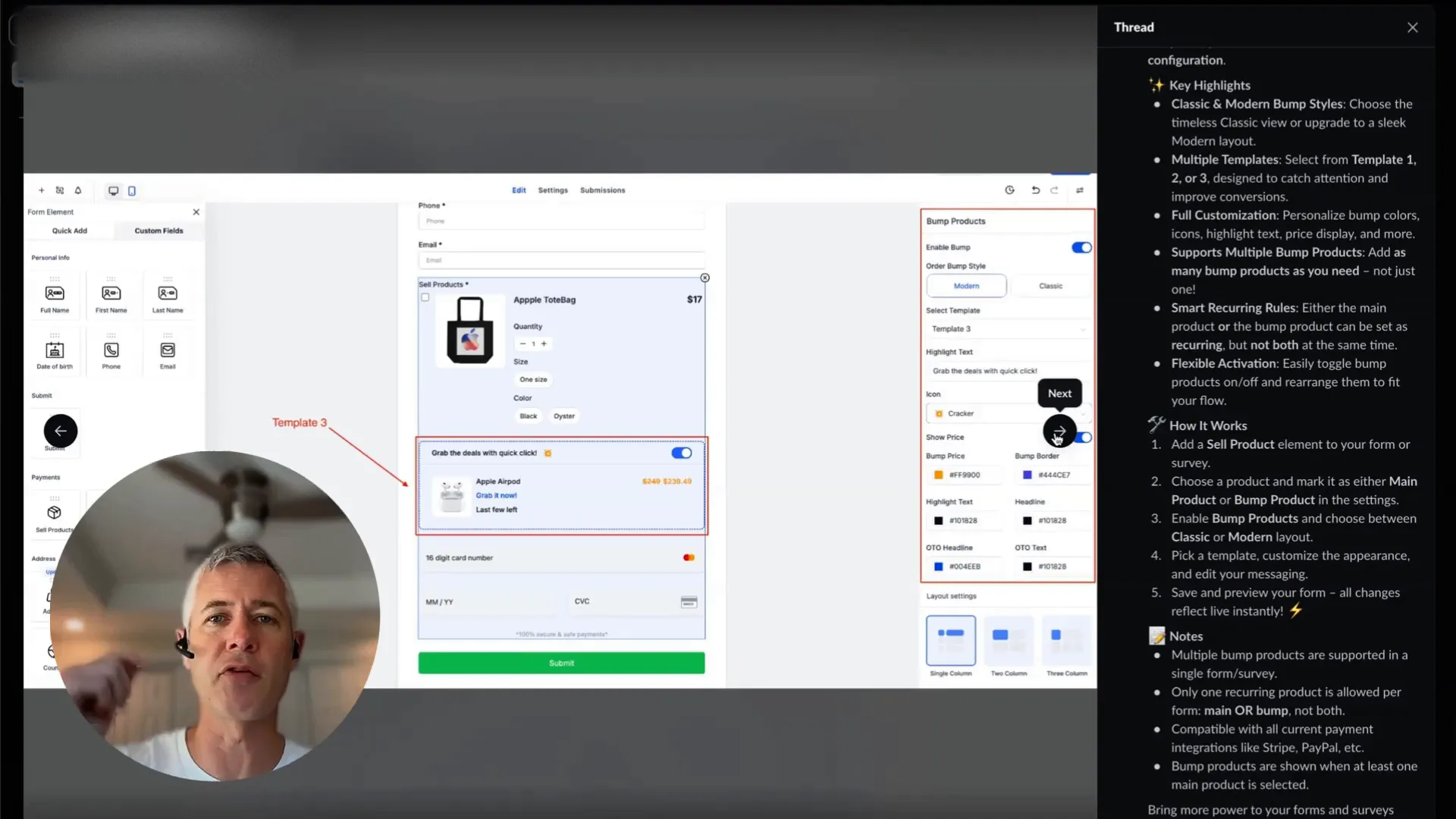Click the Appple ToteBag product title
The width and height of the screenshot is (1456, 819).
pos(544,300)
